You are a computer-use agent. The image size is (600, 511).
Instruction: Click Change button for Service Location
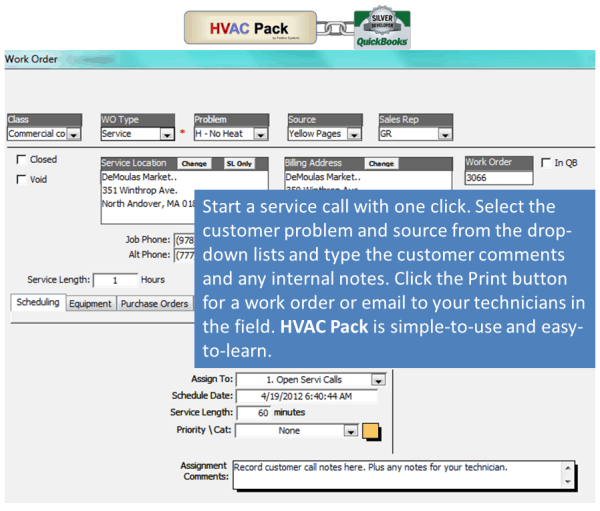tap(193, 163)
